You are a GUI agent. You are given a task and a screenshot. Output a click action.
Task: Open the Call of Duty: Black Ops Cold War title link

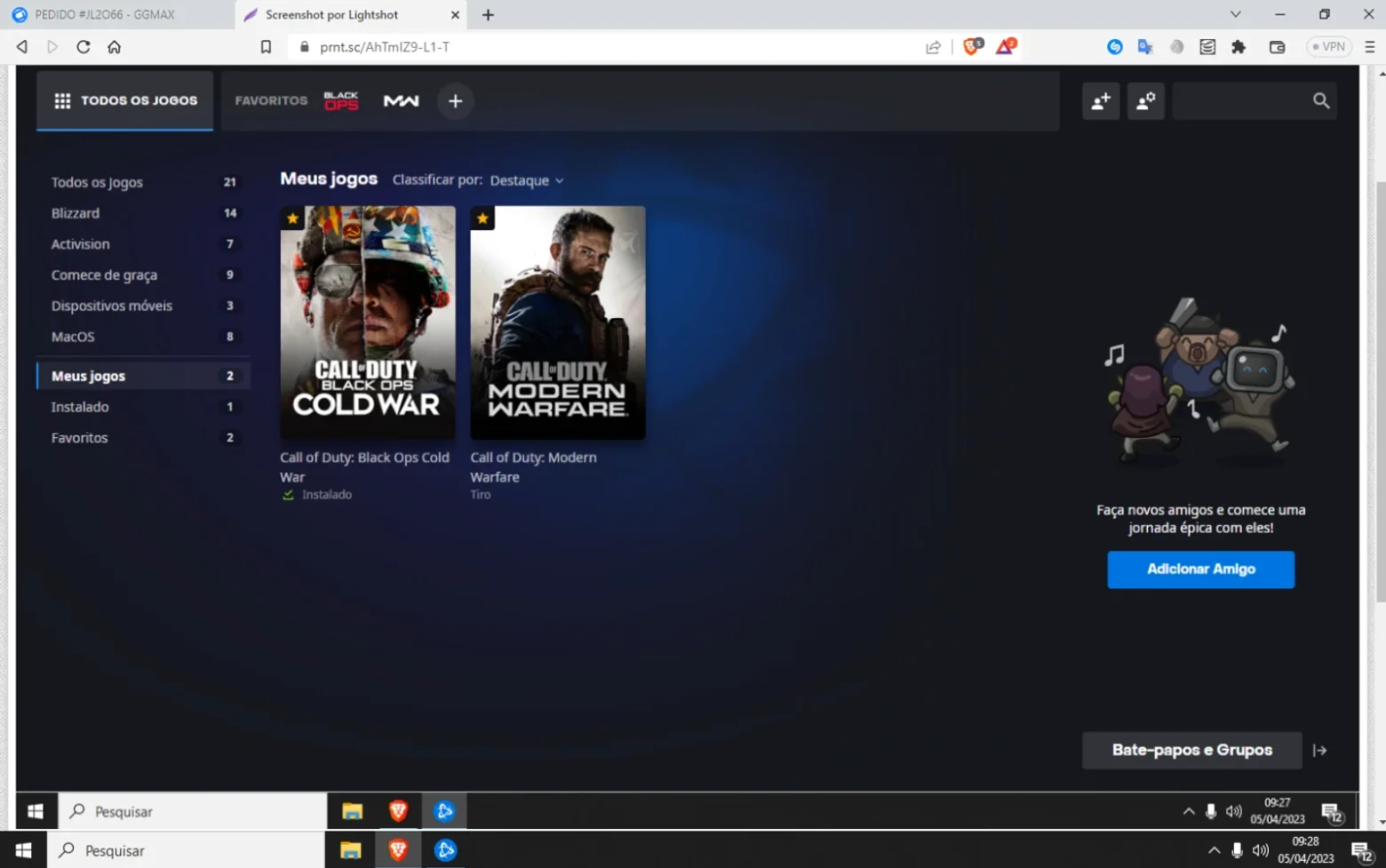pos(364,467)
